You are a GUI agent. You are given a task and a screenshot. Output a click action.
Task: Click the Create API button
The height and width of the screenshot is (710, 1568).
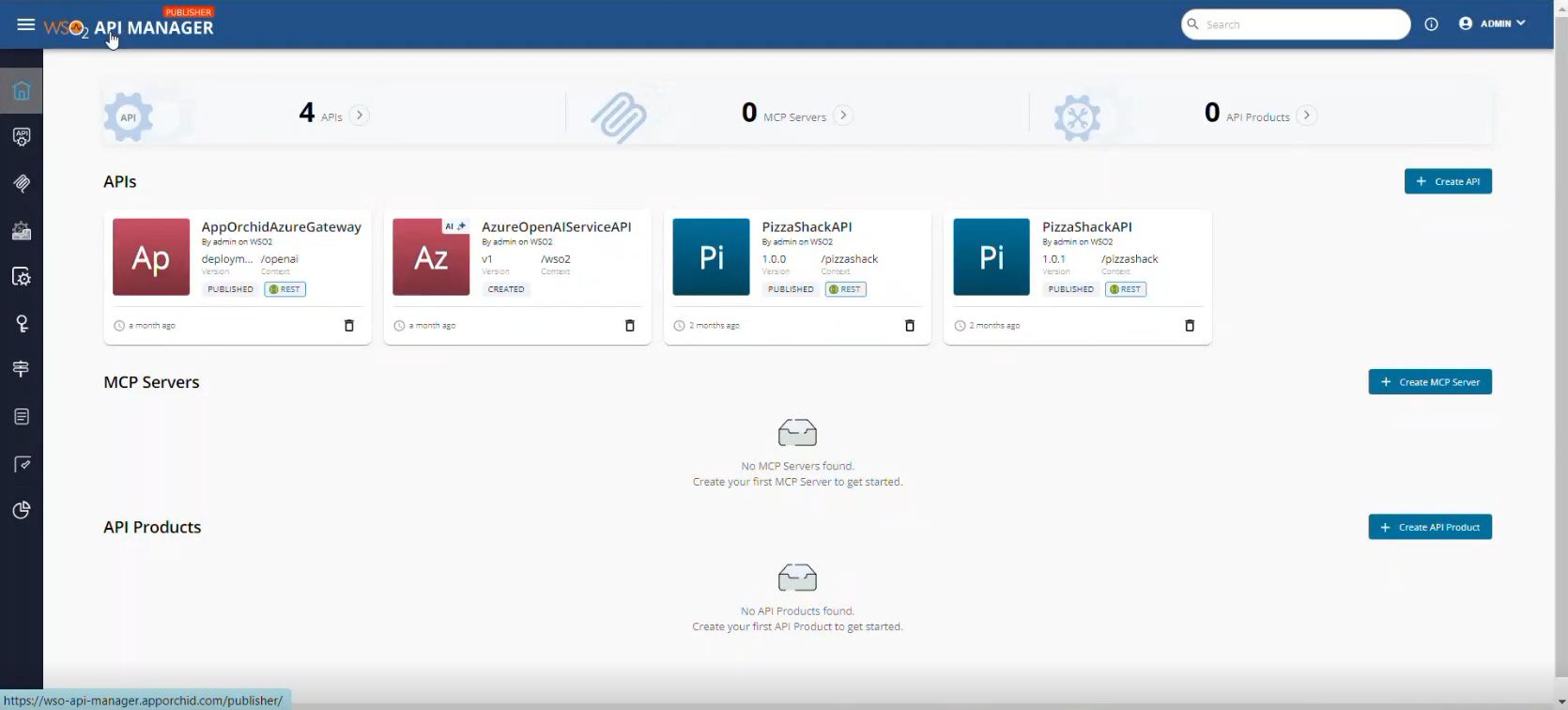(1448, 181)
